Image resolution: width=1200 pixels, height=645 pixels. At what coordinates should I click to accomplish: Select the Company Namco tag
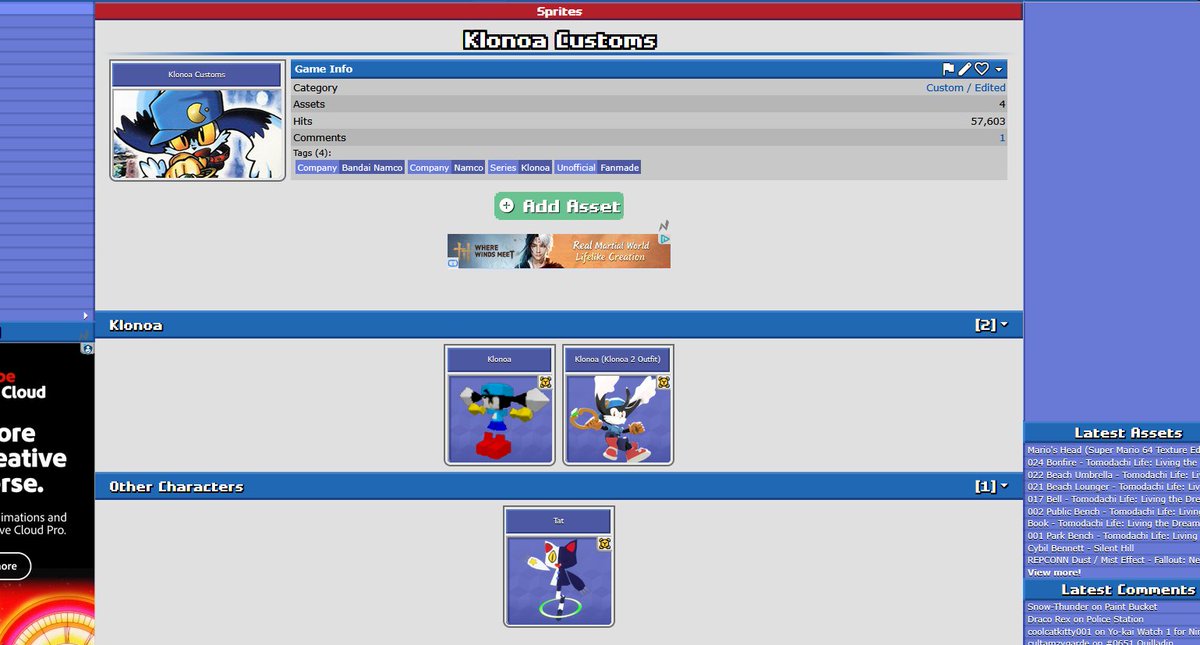point(447,168)
